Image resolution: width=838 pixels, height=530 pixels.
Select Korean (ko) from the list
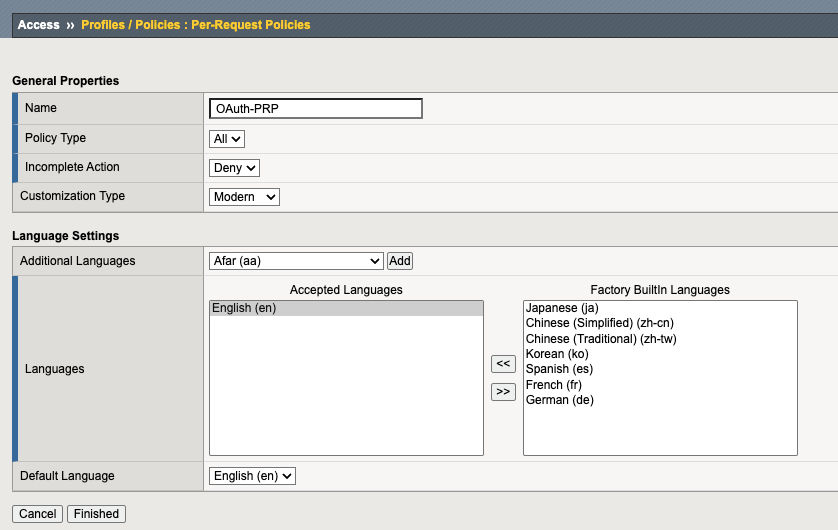pyautogui.click(x=558, y=354)
